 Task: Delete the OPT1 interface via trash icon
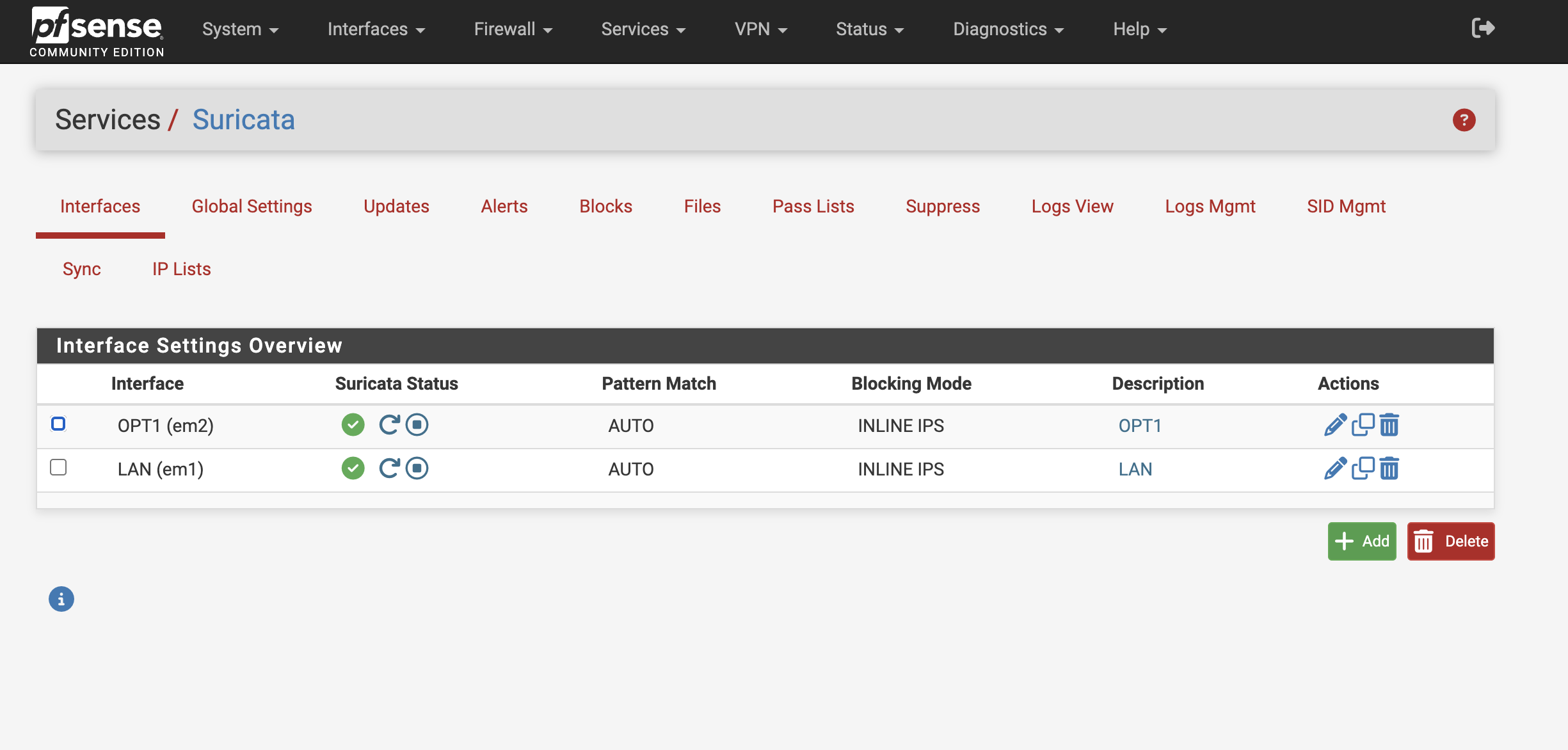(x=1389, y=425)
